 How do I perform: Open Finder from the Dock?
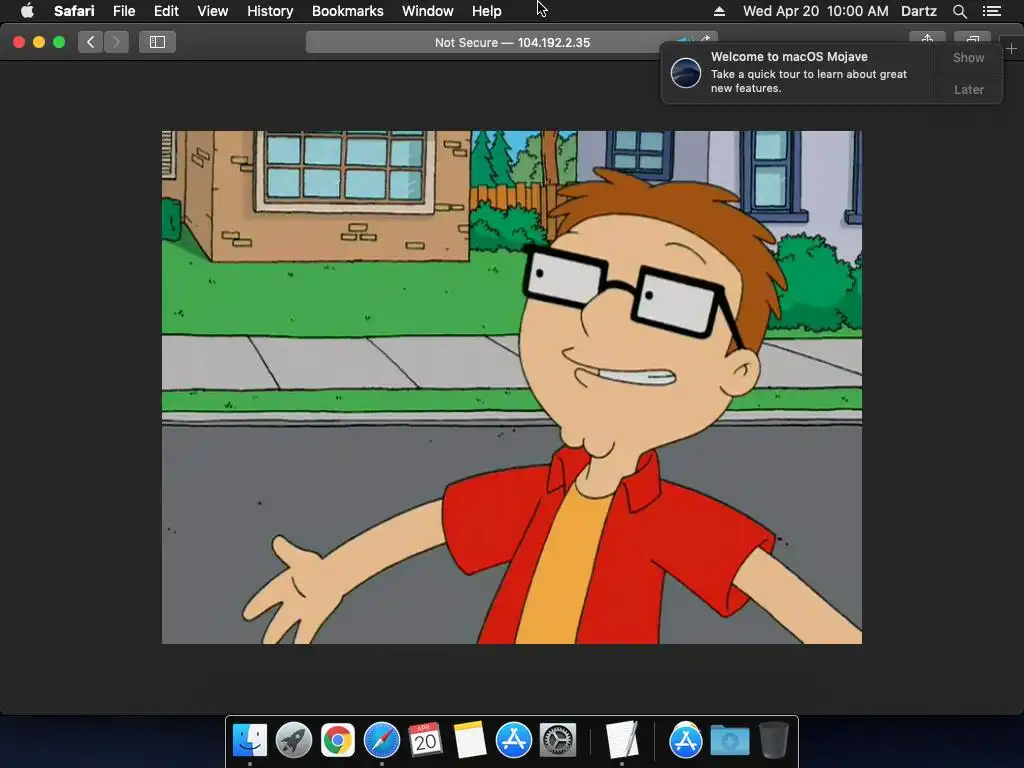click(x=249, y=741)
